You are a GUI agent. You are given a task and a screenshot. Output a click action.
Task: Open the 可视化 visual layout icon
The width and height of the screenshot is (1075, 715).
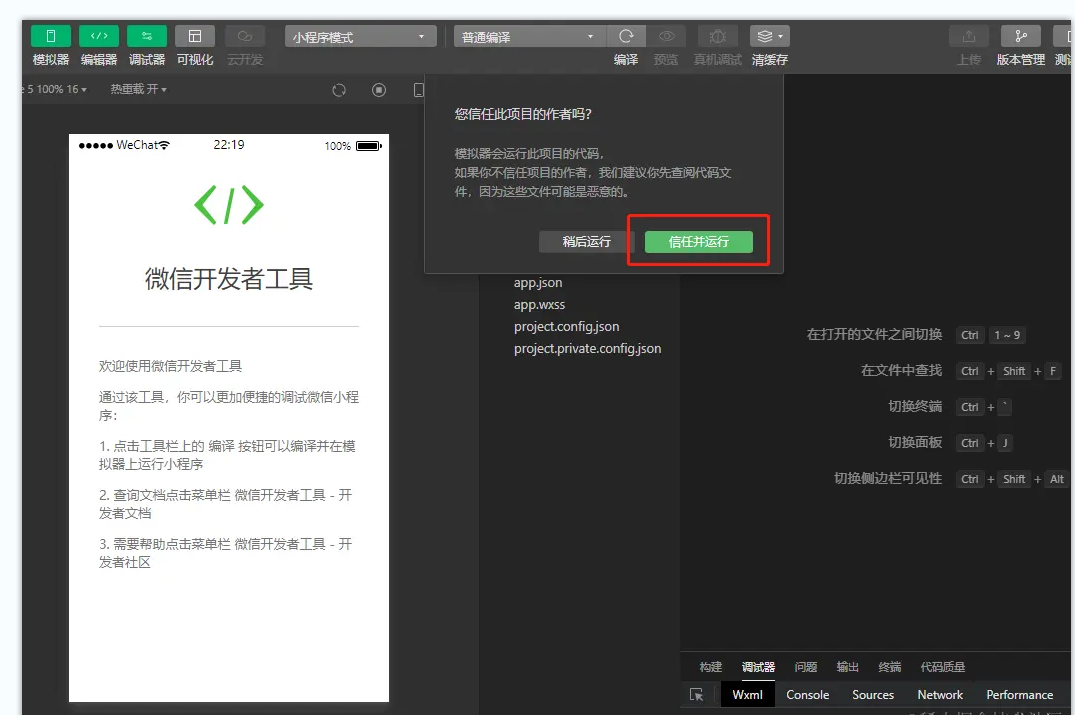(x=195, y=37)
